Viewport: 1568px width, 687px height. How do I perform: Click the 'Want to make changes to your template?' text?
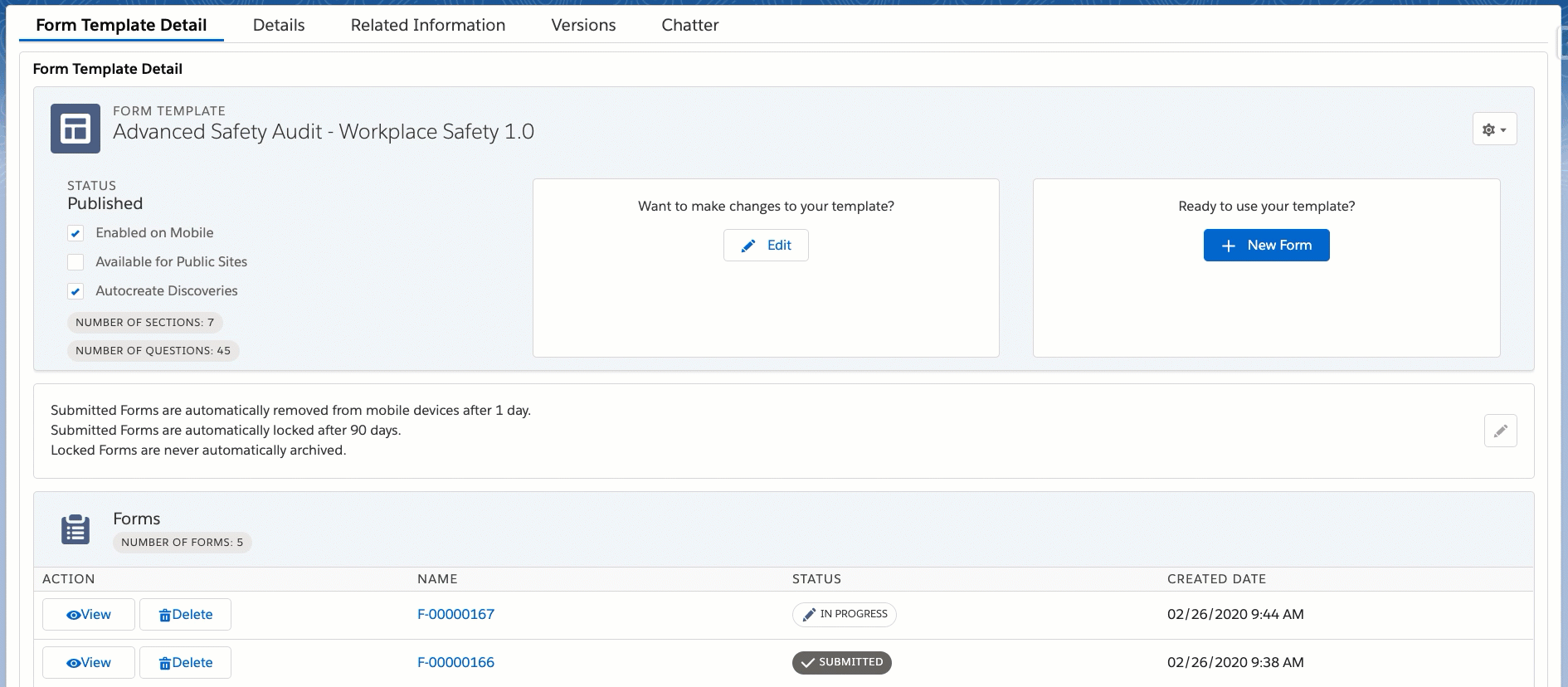click(x=766, y=207)
